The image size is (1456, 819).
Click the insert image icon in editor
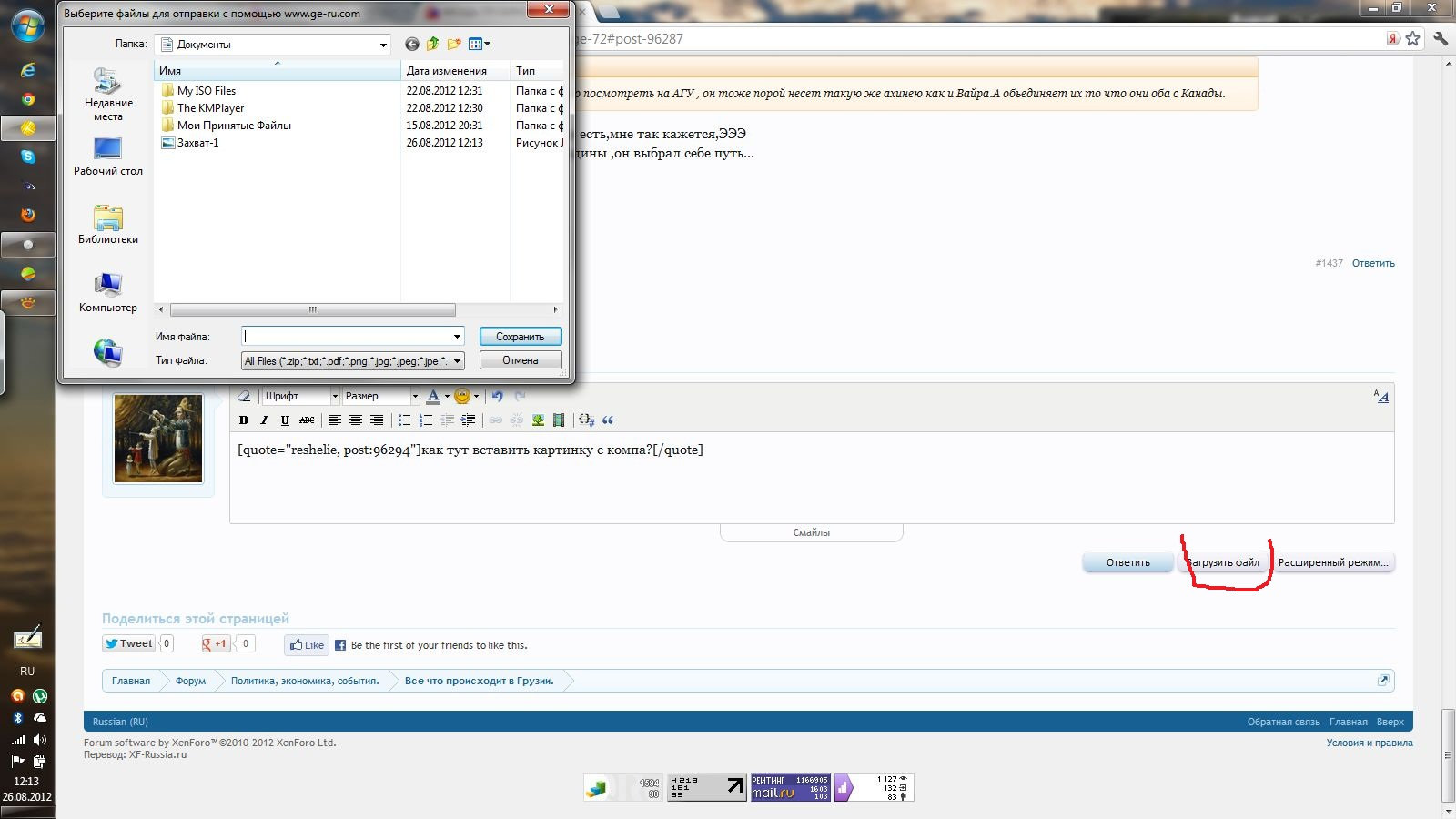[x=538, y=420]
